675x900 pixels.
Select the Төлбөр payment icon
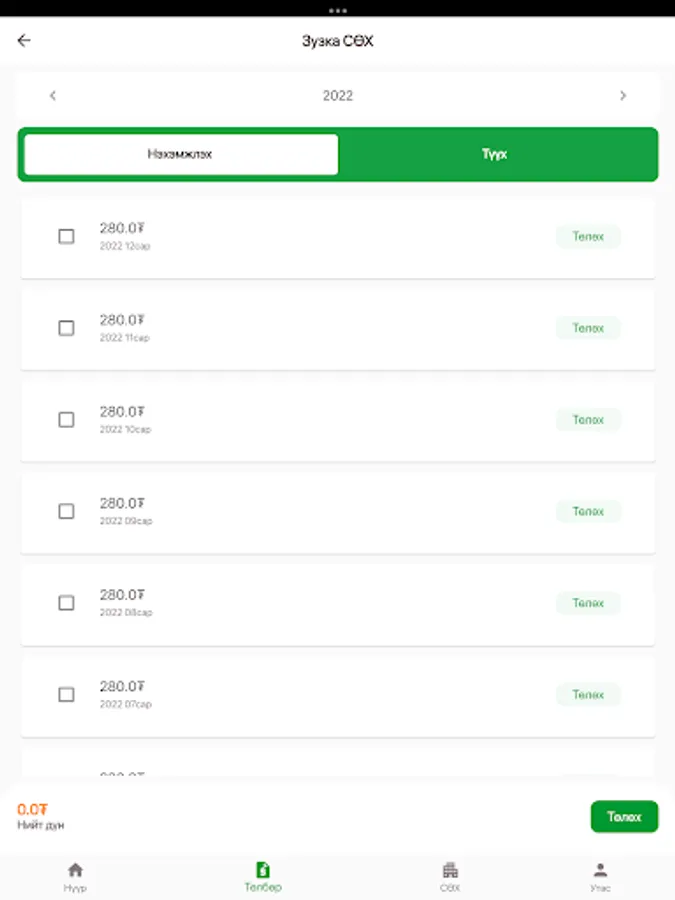click(x=263, y=870)
